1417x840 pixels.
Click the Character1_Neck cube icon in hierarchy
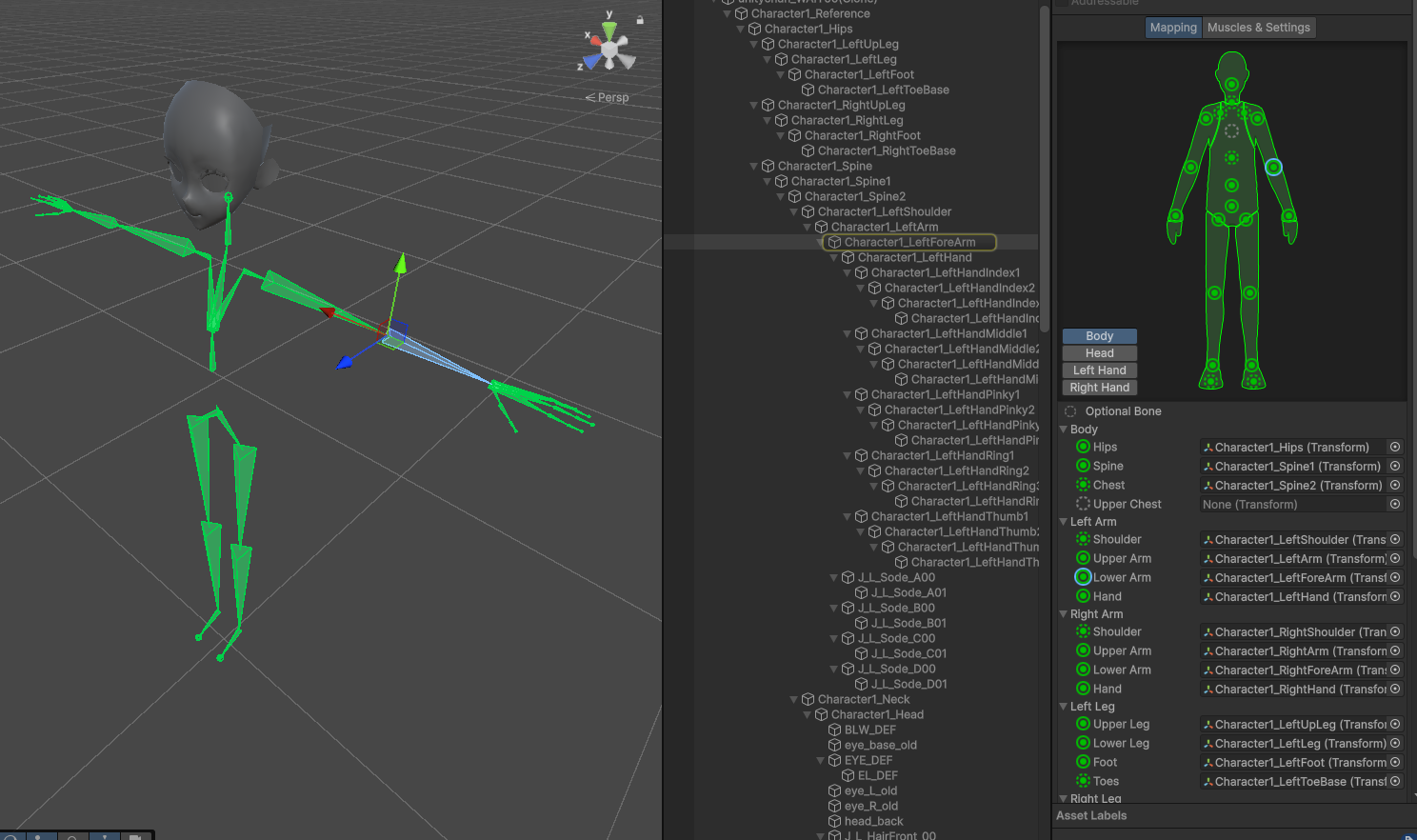(808, 699)
